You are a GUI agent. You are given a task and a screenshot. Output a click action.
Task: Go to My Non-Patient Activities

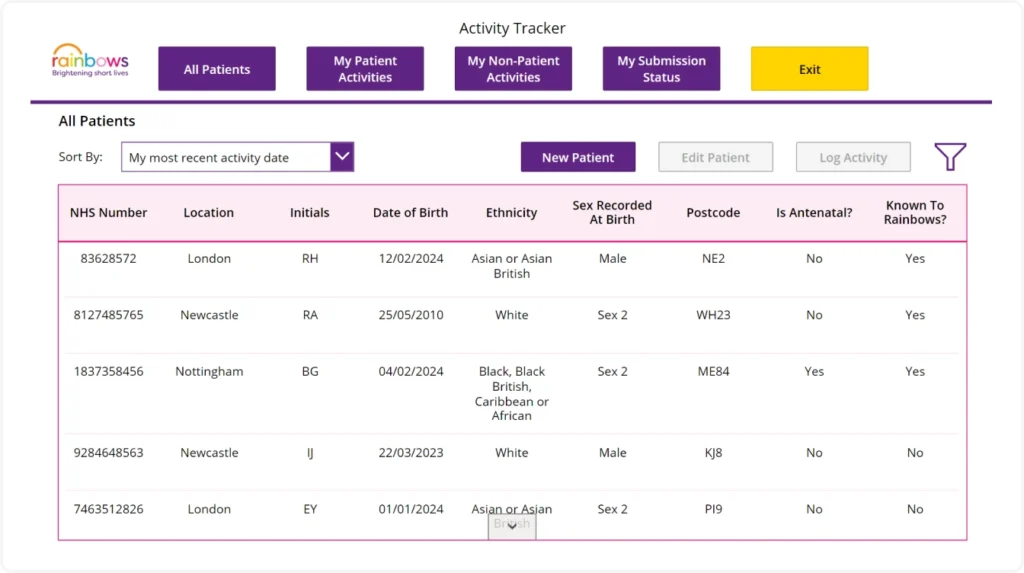513,69
